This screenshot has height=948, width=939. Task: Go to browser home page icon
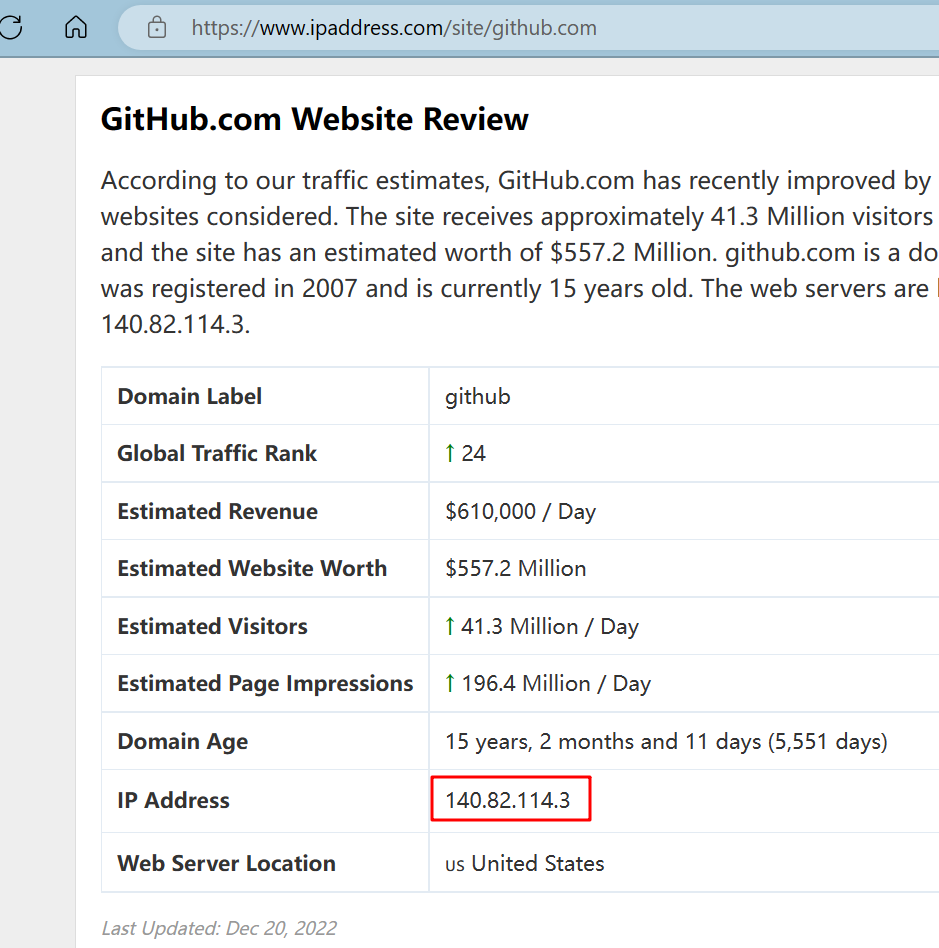(76, 27)
